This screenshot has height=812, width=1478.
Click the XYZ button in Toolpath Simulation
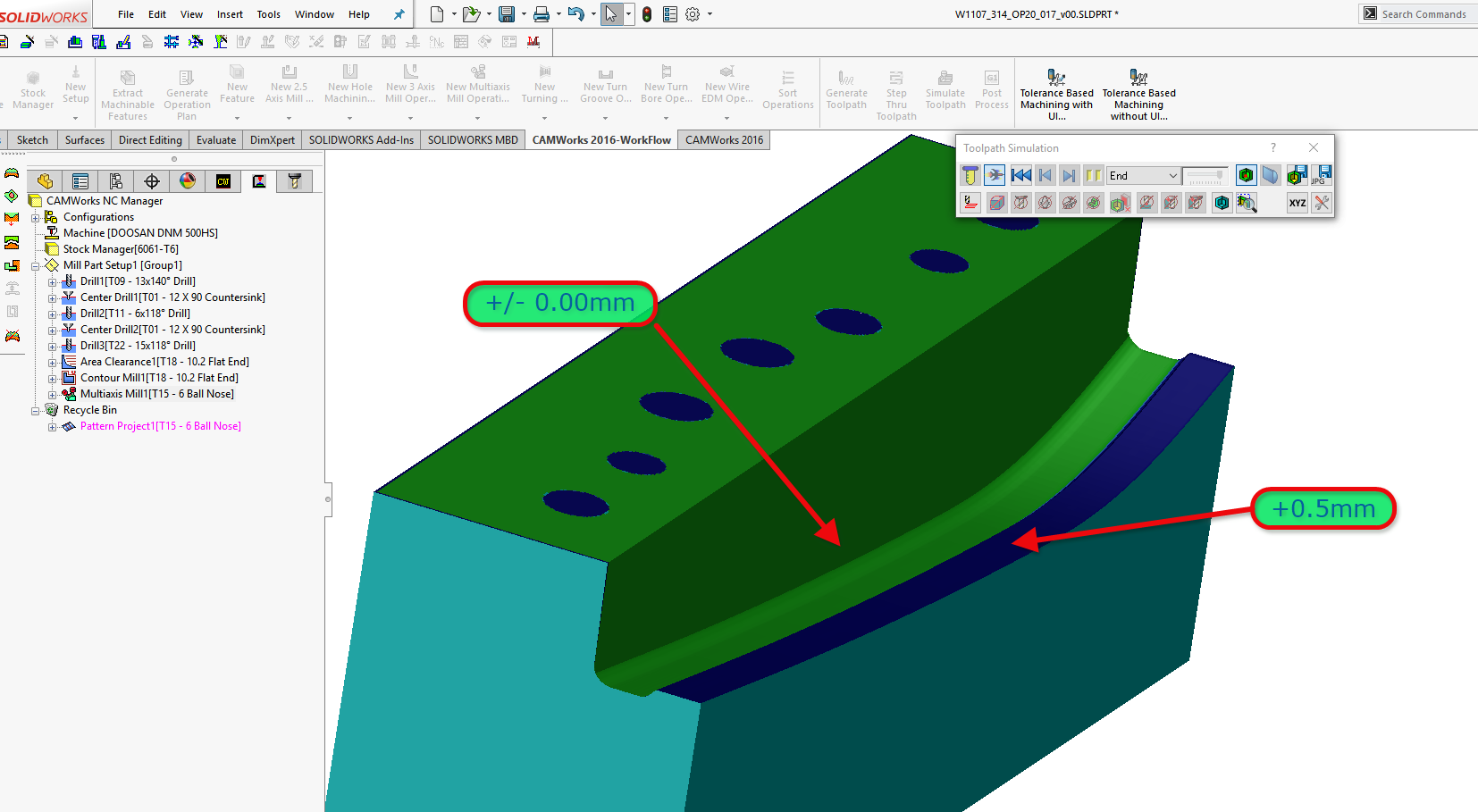1297,203
